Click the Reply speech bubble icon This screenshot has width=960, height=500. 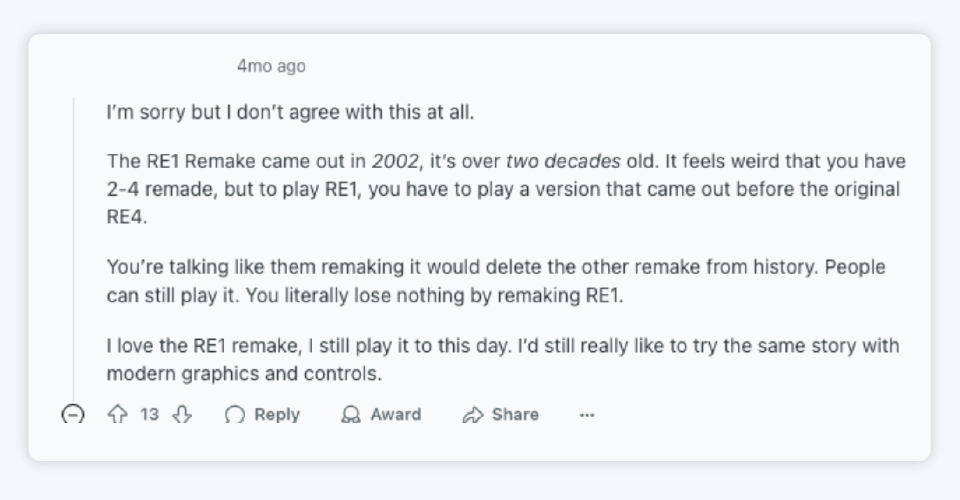pyautogui.click(x=235, y=415)
